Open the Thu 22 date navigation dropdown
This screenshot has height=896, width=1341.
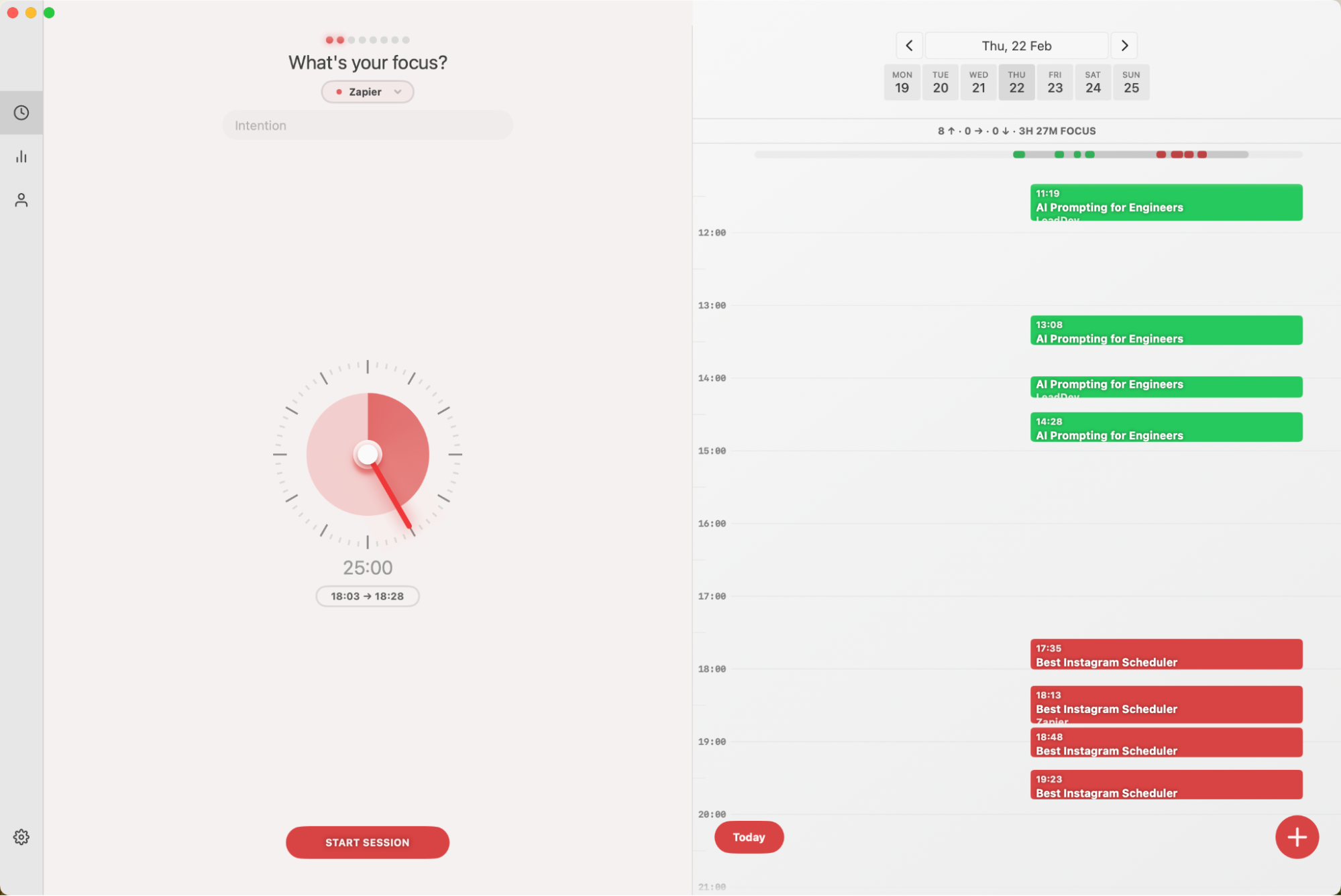[1016, 45]
